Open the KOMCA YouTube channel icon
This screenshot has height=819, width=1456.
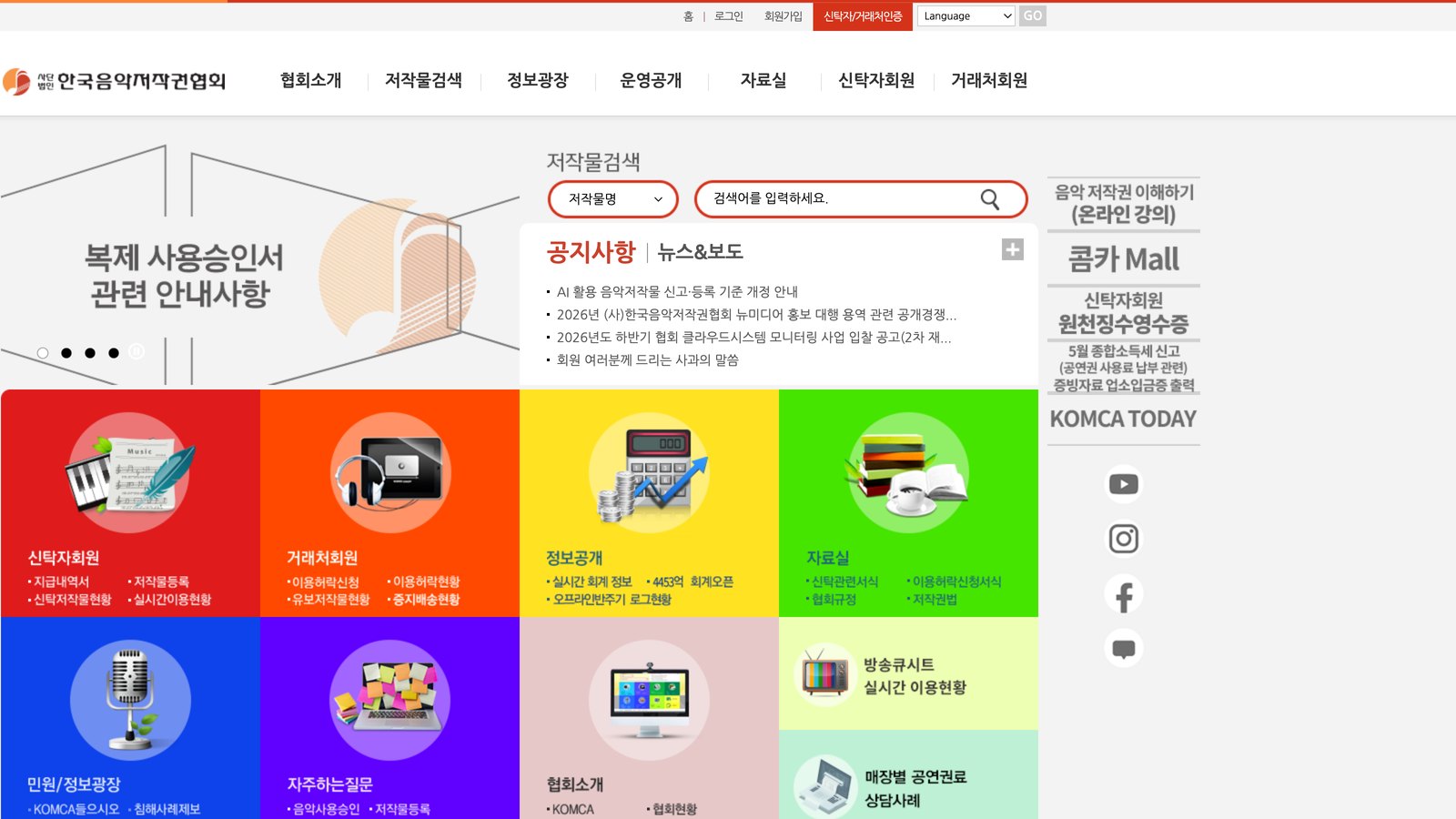1124,484
